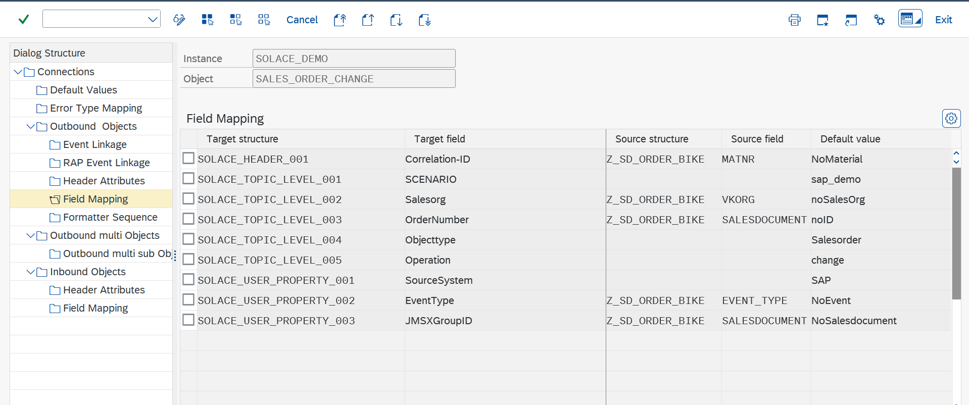Click the Source structure column header
The height and width of the screenshot is (405, 969).
coord(664,139)
